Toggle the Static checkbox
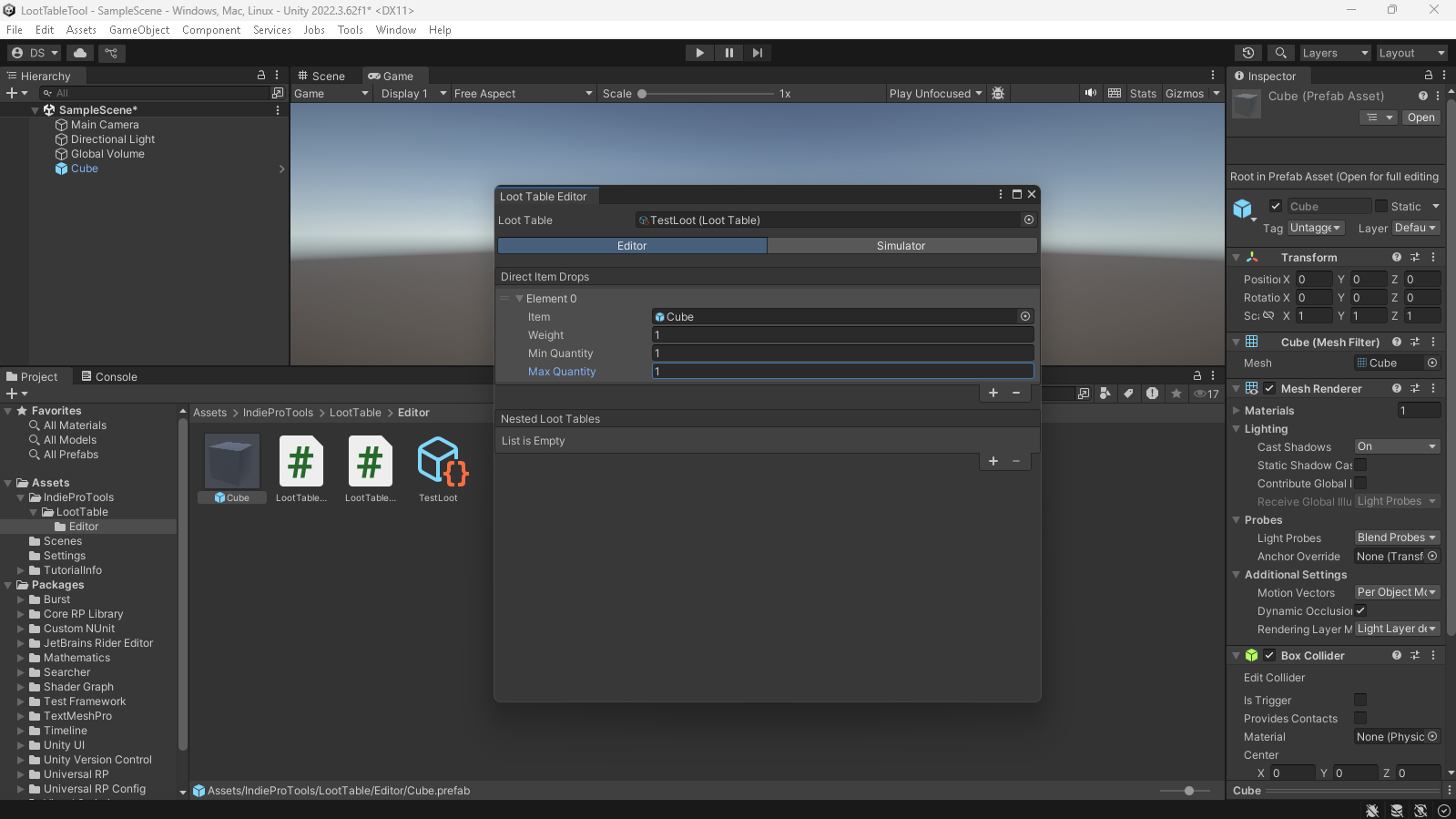The width and height of the screenshot is (1456, 819). click(x=1381, y=206)
